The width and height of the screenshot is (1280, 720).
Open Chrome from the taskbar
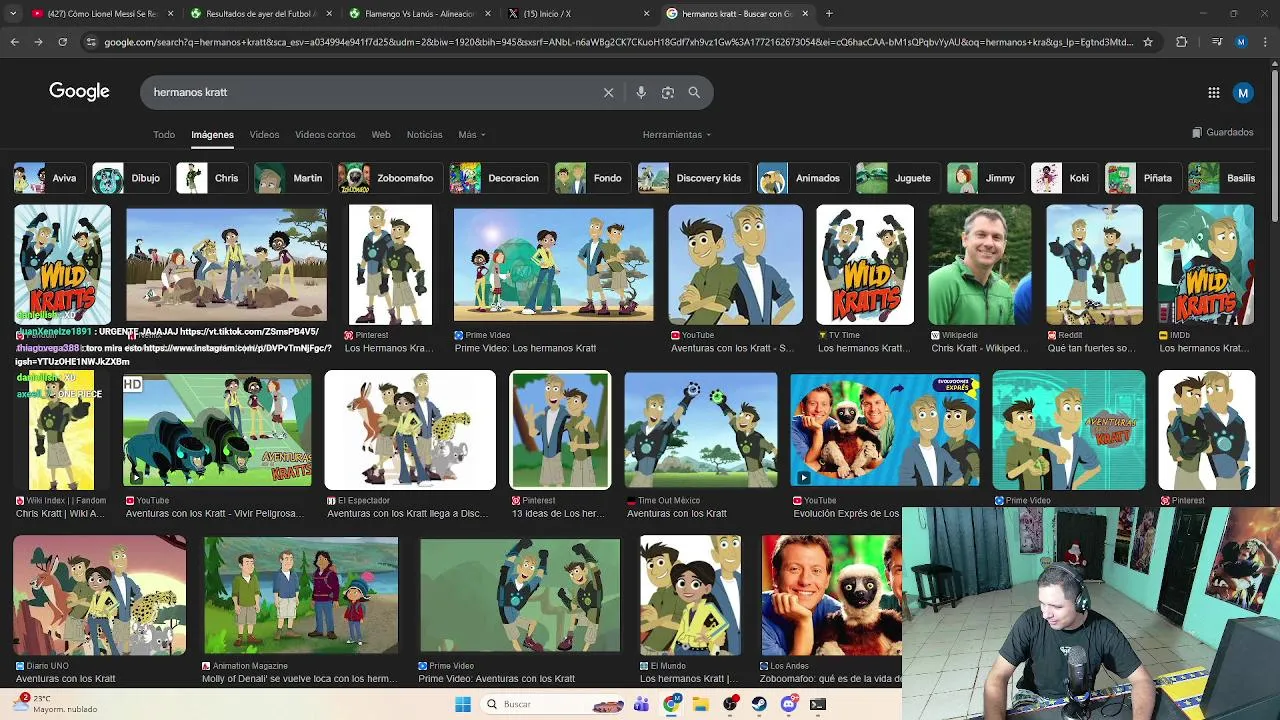(671, 704)
